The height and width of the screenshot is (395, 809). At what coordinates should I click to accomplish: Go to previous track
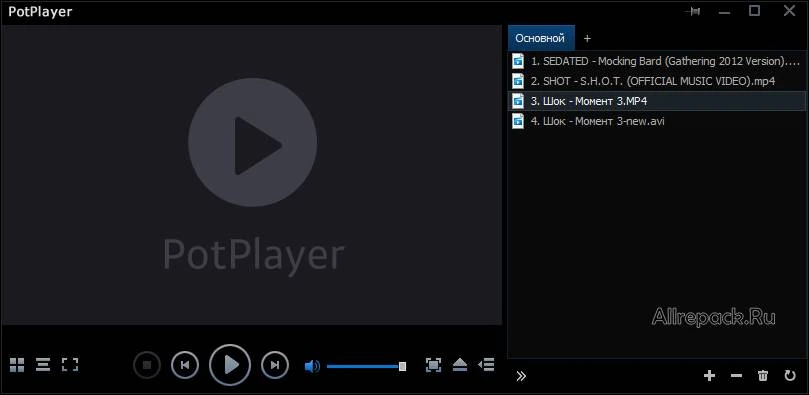coord(185,365)
